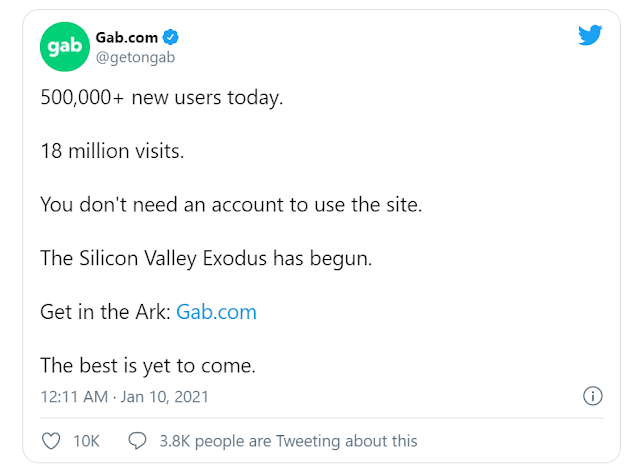Click the blue verified checkmark badge
The width and height of the screenshot is (639, 464).
point(170,37)
